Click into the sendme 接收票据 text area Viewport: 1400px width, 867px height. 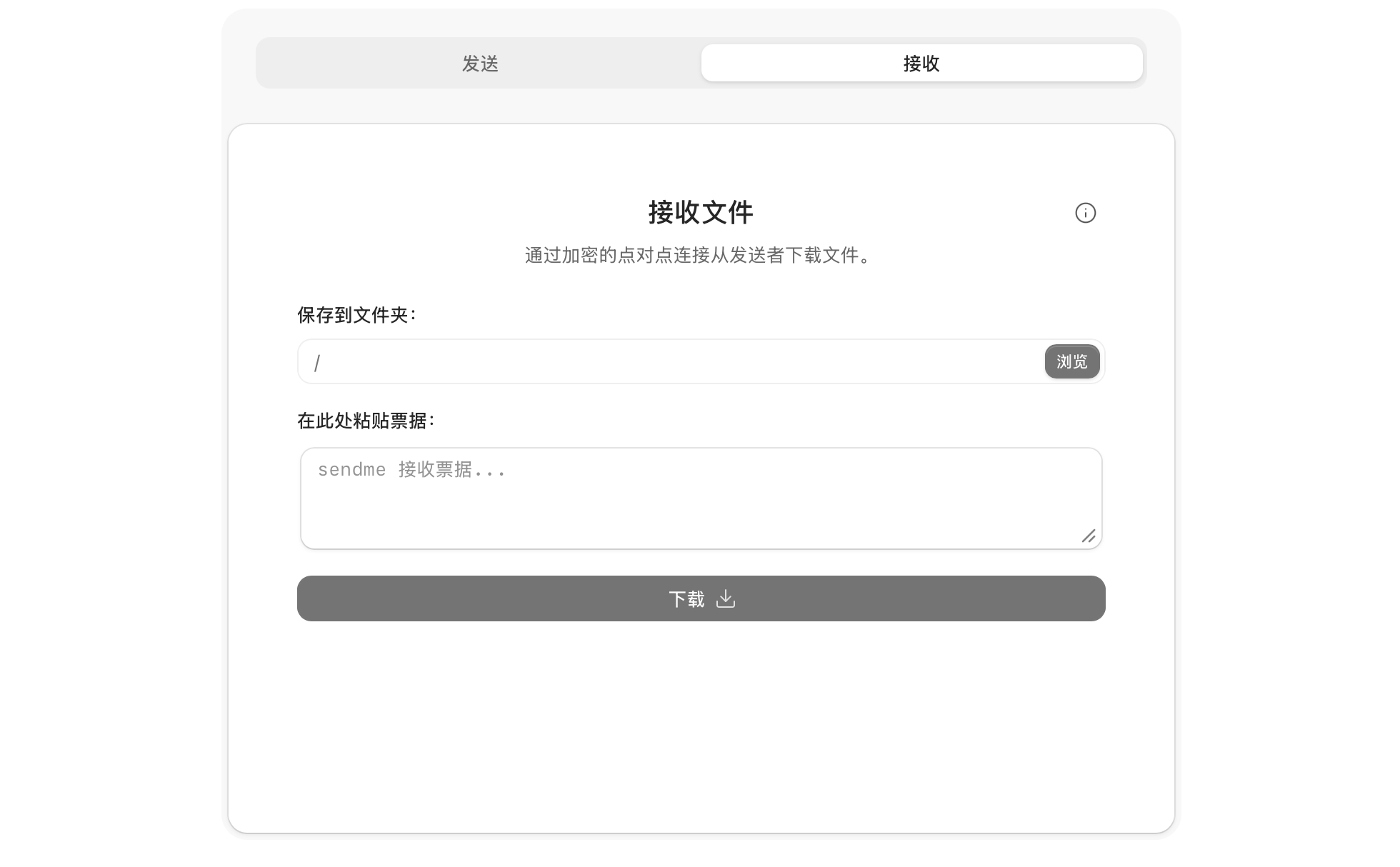click(701, 498)
